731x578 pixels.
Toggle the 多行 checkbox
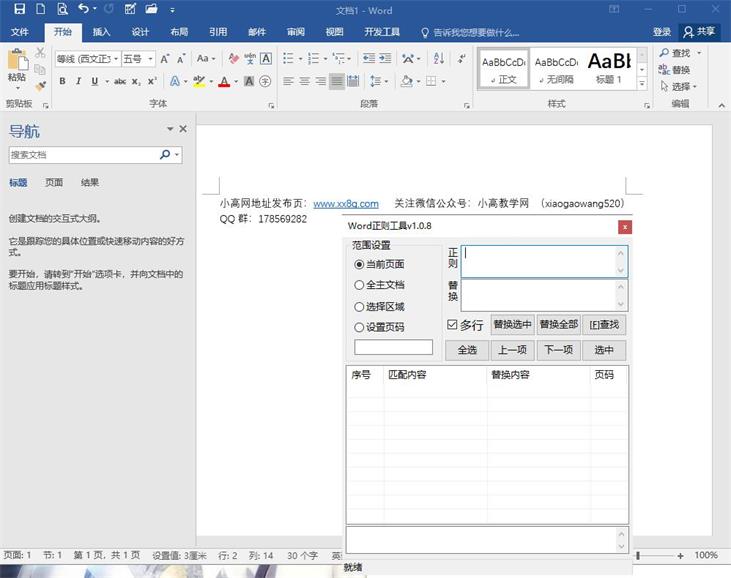[452, 324]
